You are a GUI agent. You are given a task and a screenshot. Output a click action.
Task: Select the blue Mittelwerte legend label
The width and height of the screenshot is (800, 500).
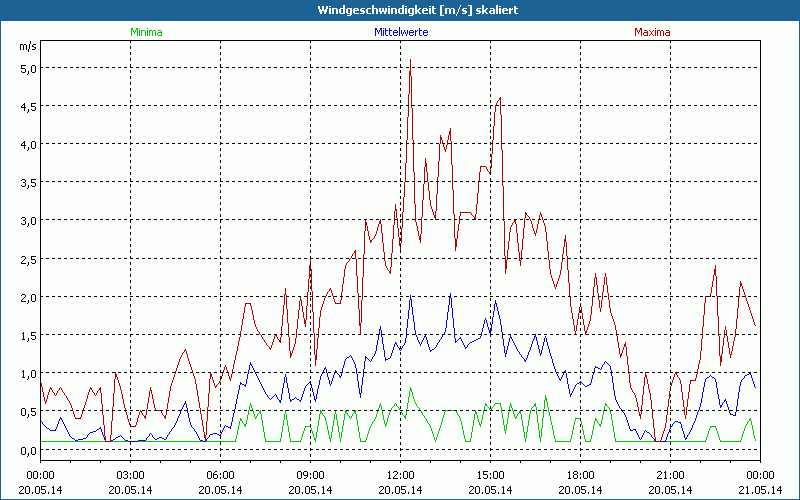coord(400,32)
